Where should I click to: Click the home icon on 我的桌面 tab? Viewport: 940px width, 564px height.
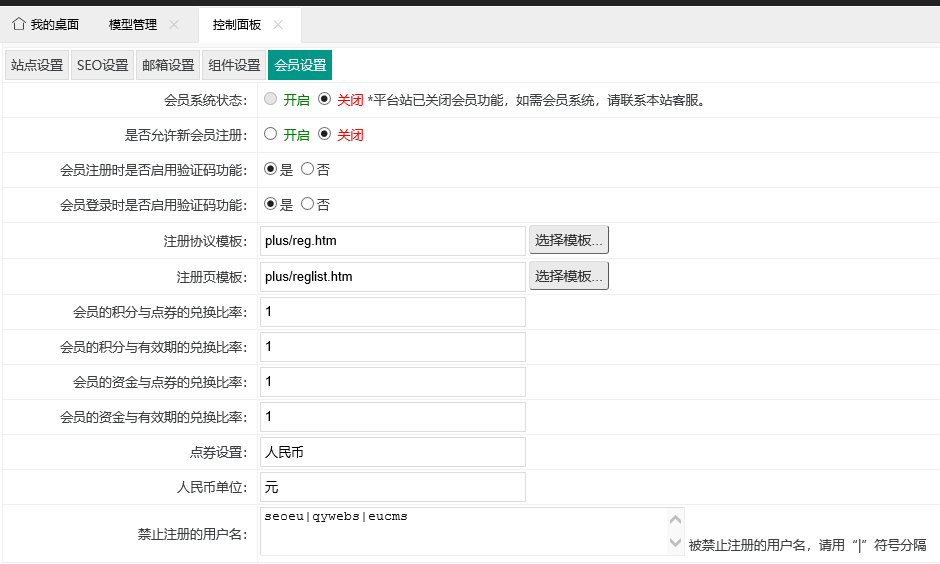coord(18,24)
